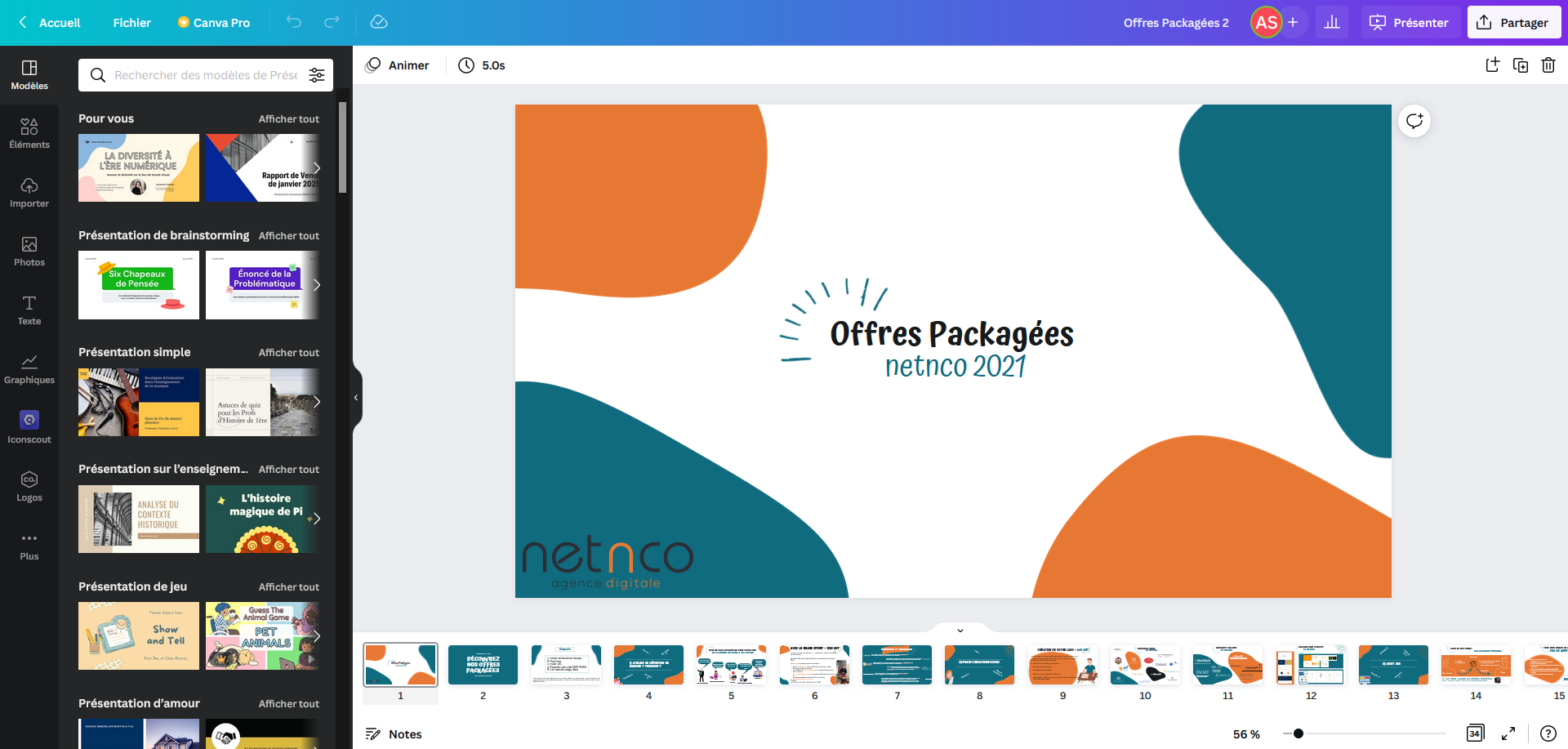The image size is (1568, 749).
Task: Click the AS user avatar
Action: click(1267, 22)
